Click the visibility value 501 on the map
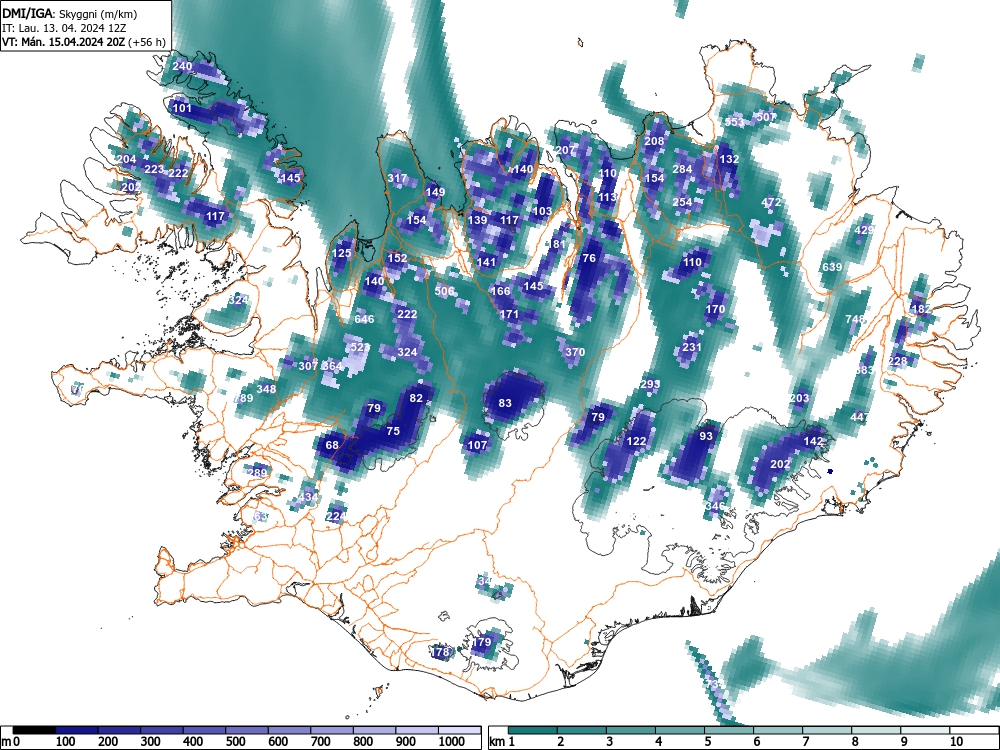Image resolution: width=1000 pixels, height=750 pixels. (x=766, y=117)
